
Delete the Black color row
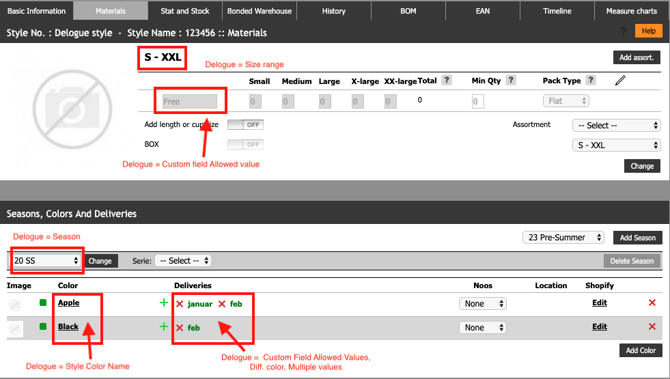(652, 326)
